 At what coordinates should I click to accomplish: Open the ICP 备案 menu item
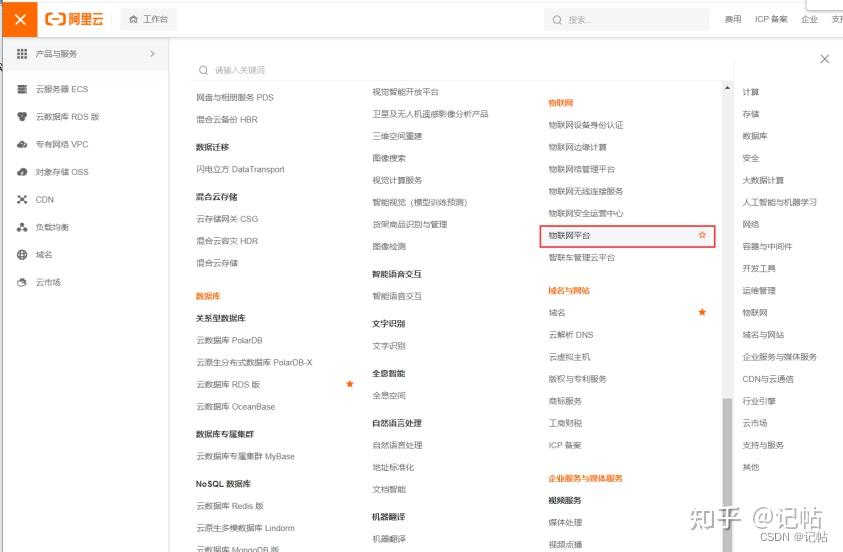click(771, 19)
